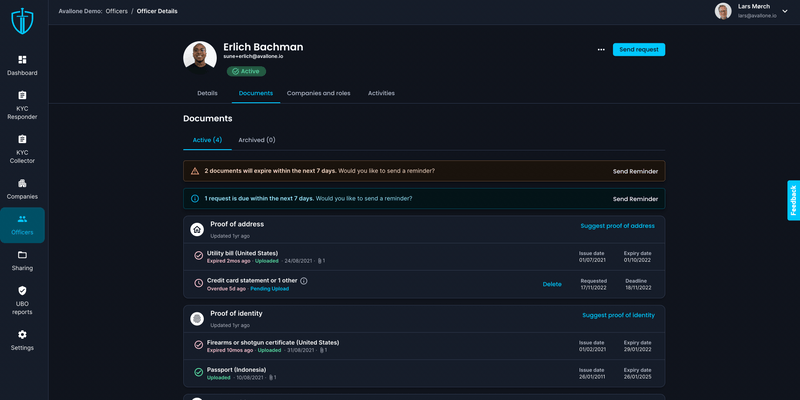The height and width of the screenshot is (400, 800).
Task: Open the Companies sidebar icon
Action: (22, 184)
